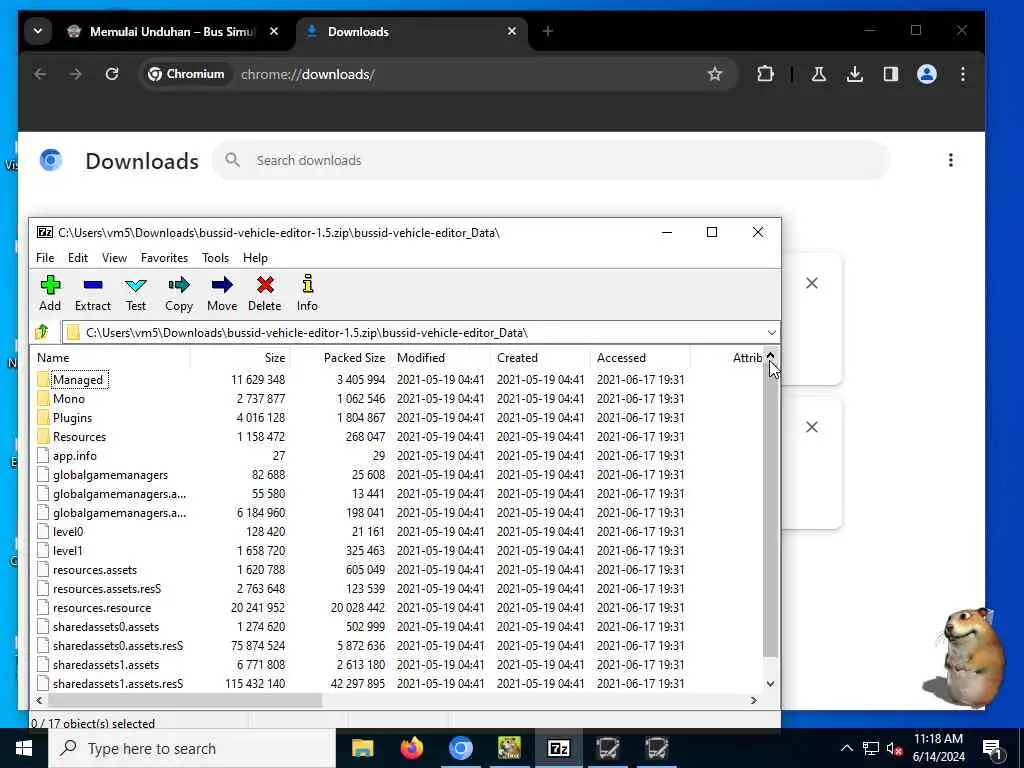
Task: Open the Downloads page more actions menu
Action: tap(951, 160)
